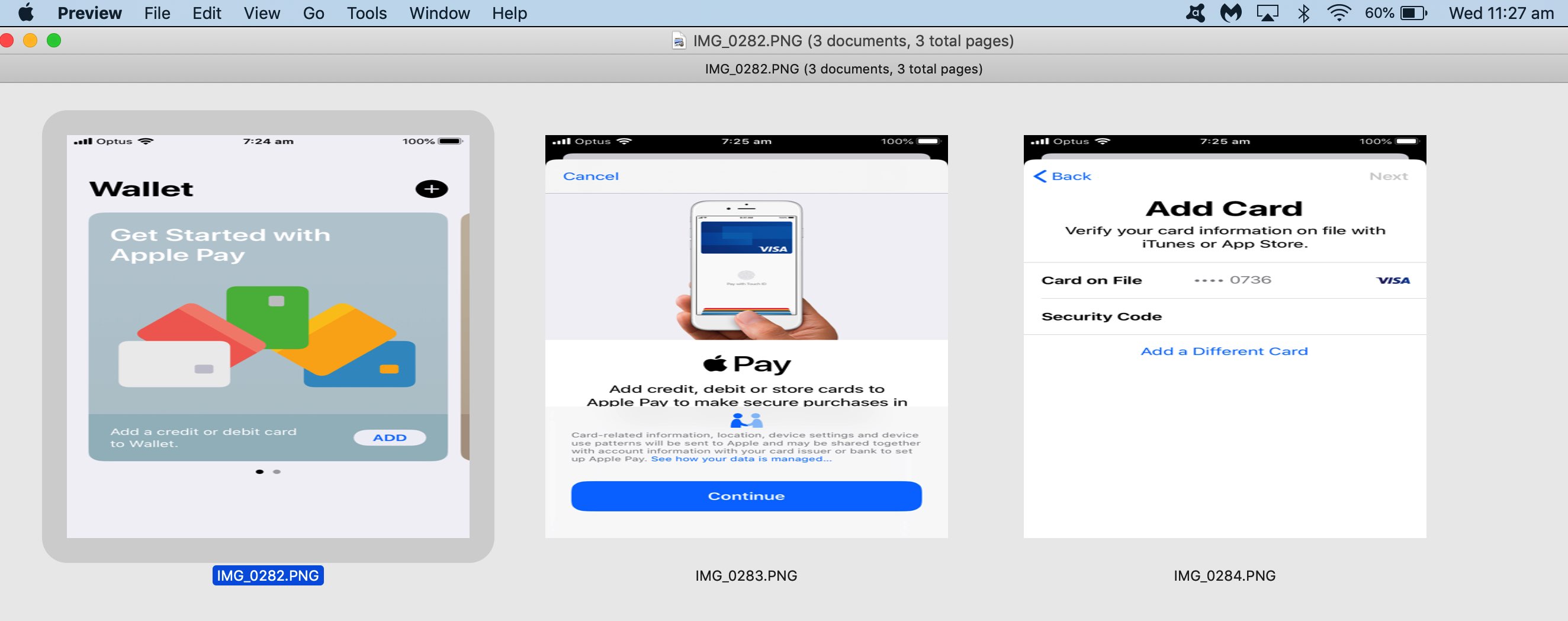Click Next in the Add Card screen
Viewport: 1568px width, 621px height.
point(1389,176)
